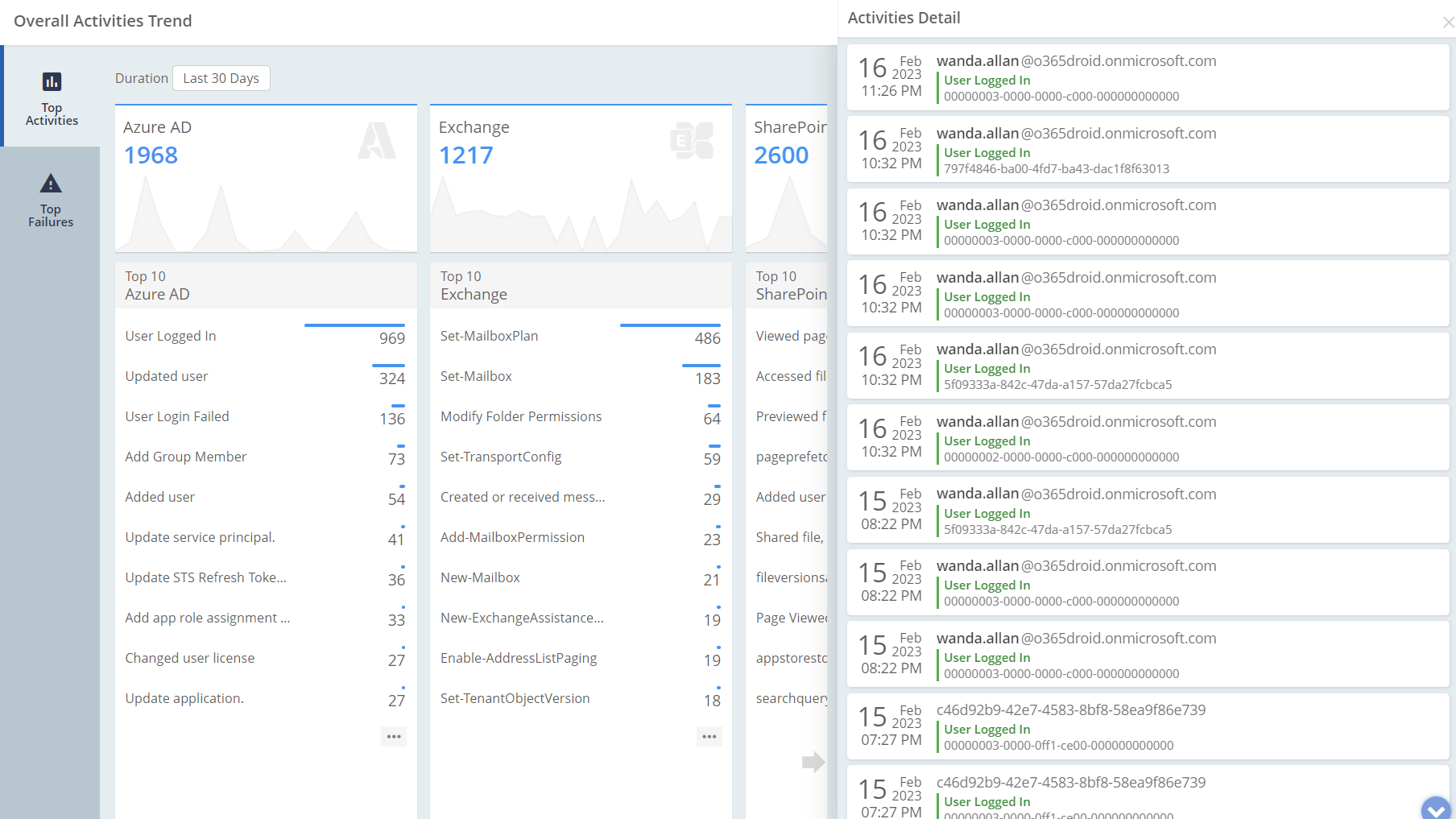This screenshot has width=1456, height=819.
Task: Select the Top Activities tab label
Action: point(52,114)
